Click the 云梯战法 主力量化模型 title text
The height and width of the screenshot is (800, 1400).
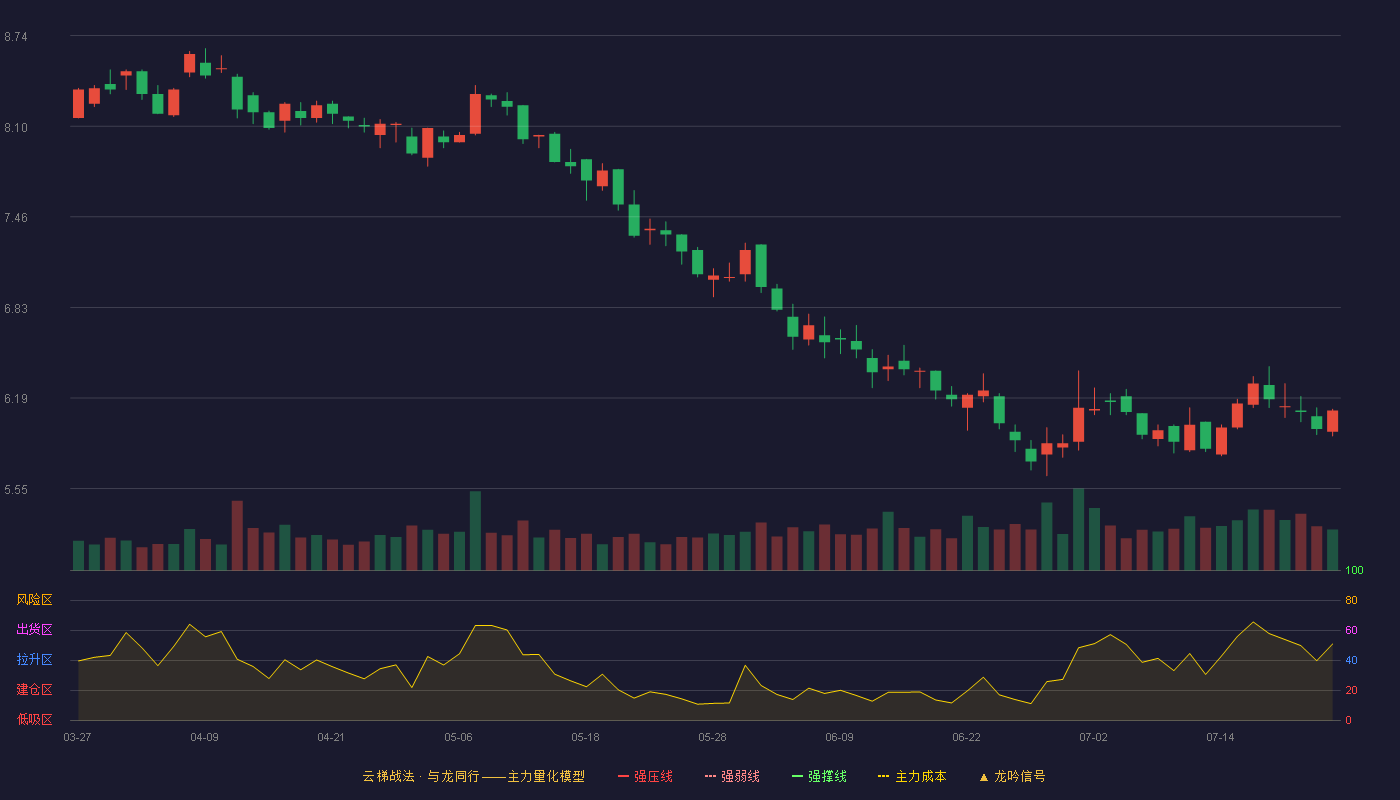(x=473, y=776)
